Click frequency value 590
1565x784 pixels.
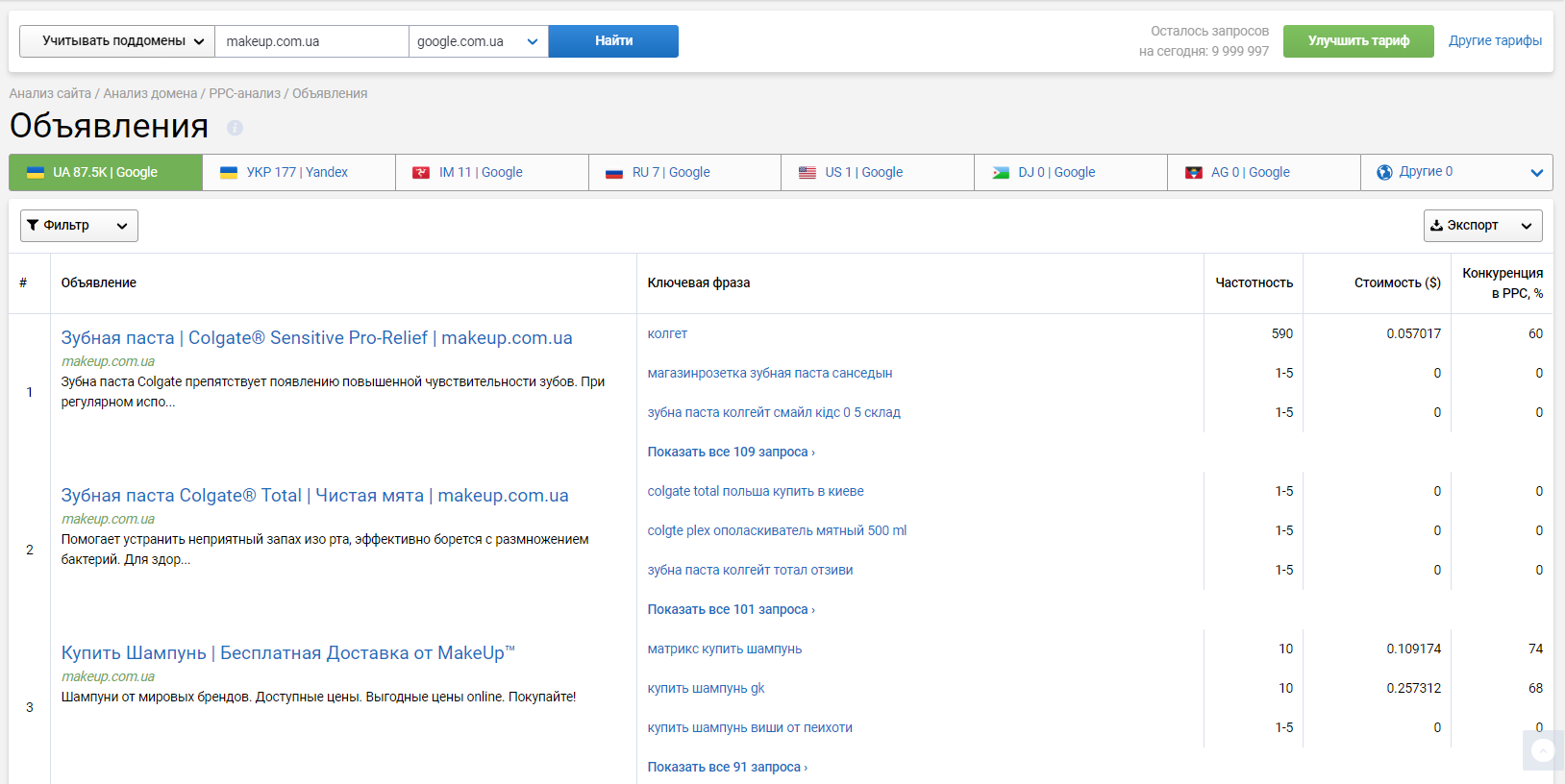tap(1282, 333)
